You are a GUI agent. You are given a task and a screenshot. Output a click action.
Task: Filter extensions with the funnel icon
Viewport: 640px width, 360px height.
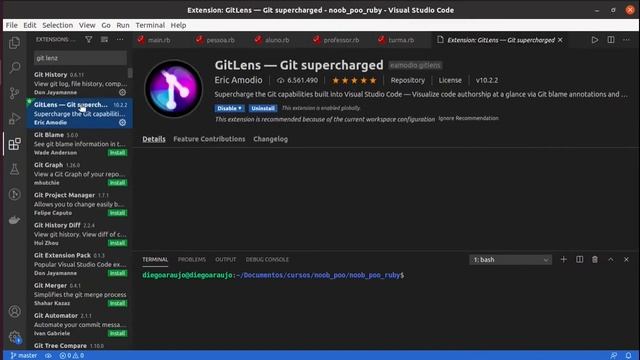[89, 40]
